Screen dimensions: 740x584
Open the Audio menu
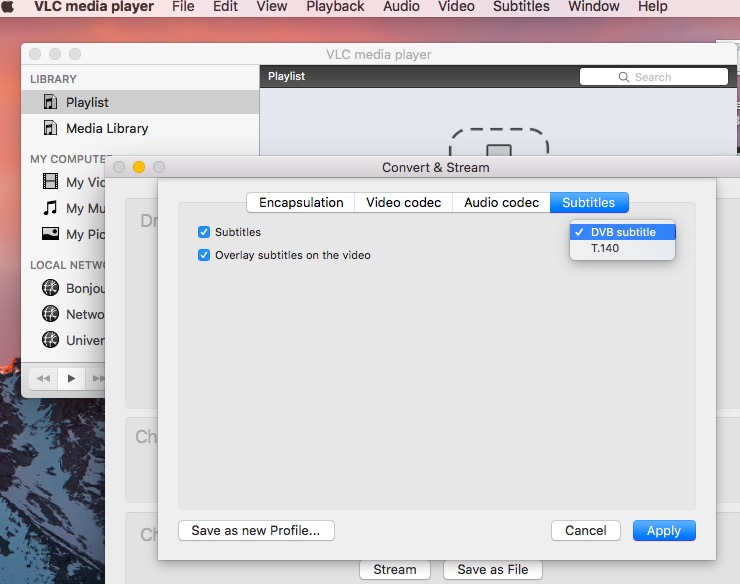[x=401, y=7]
